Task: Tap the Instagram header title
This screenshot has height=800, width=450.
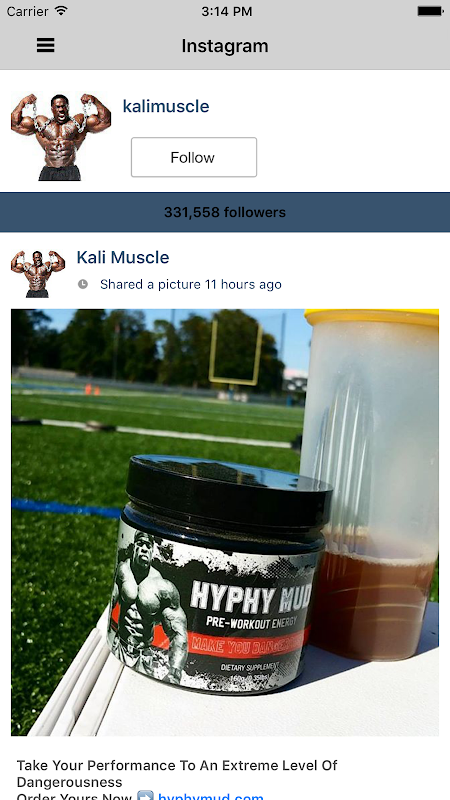Action: pyautogui.click(x=225, y=46)
